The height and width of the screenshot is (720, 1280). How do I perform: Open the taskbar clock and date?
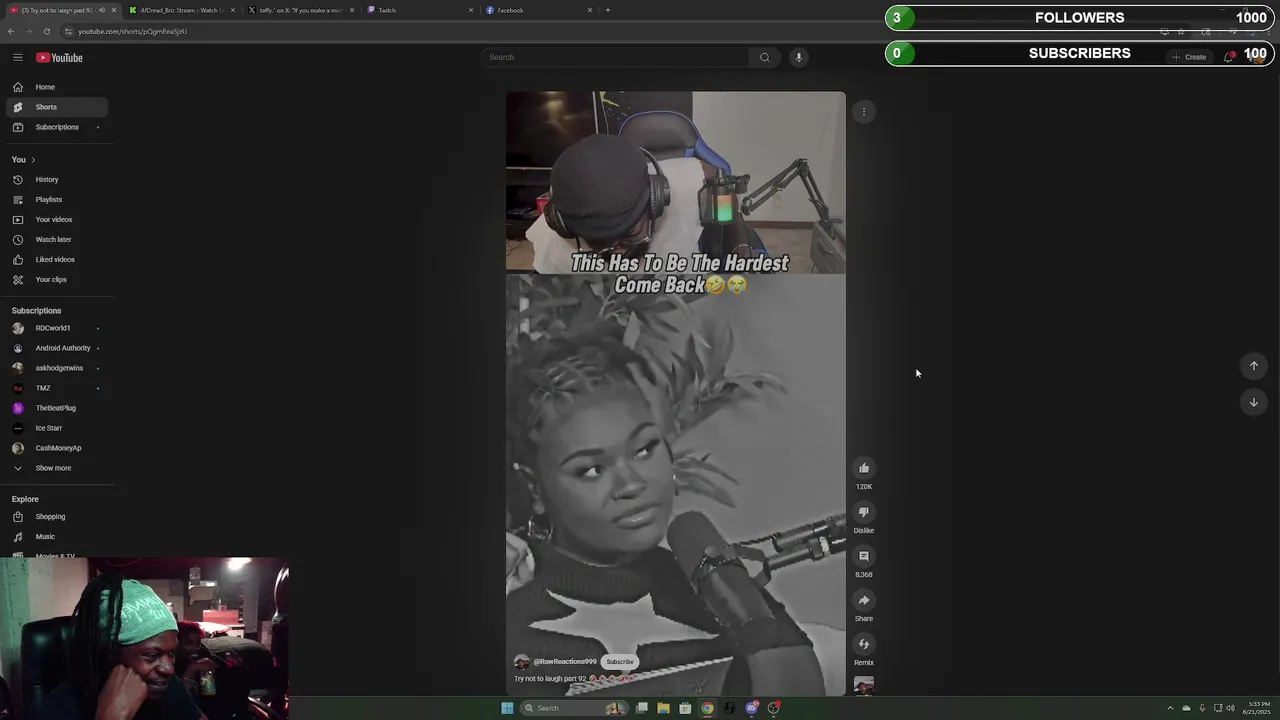click(1258, 708)
